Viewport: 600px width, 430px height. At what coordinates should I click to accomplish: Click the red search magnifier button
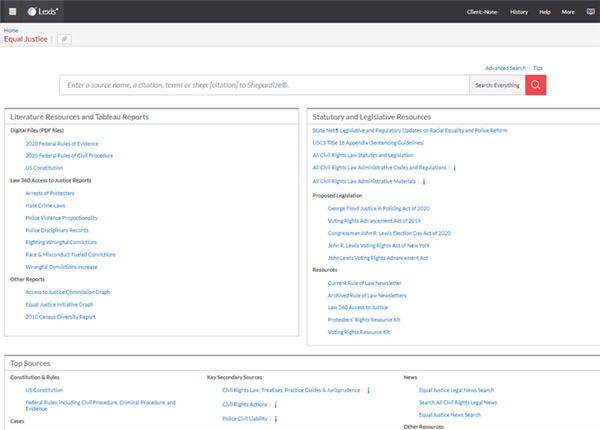click(535, 85)
